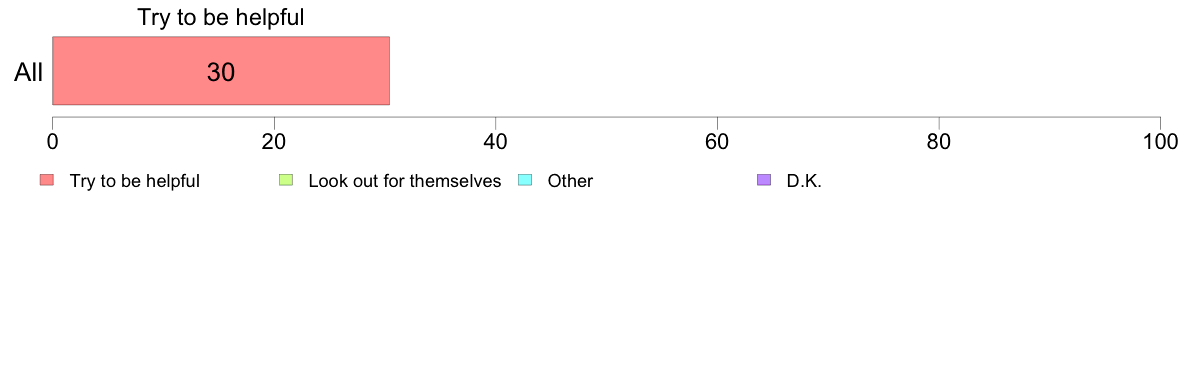Click the 80 axis tick label
Image resolution: width=1188 pixels, height=368 pixels.
[x=939, y=142]
